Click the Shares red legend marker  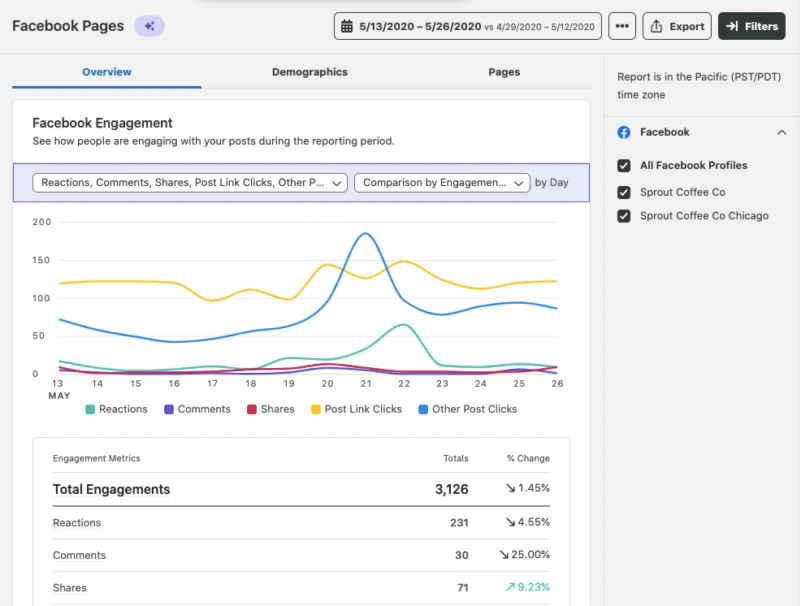click(x=252, y=409)
